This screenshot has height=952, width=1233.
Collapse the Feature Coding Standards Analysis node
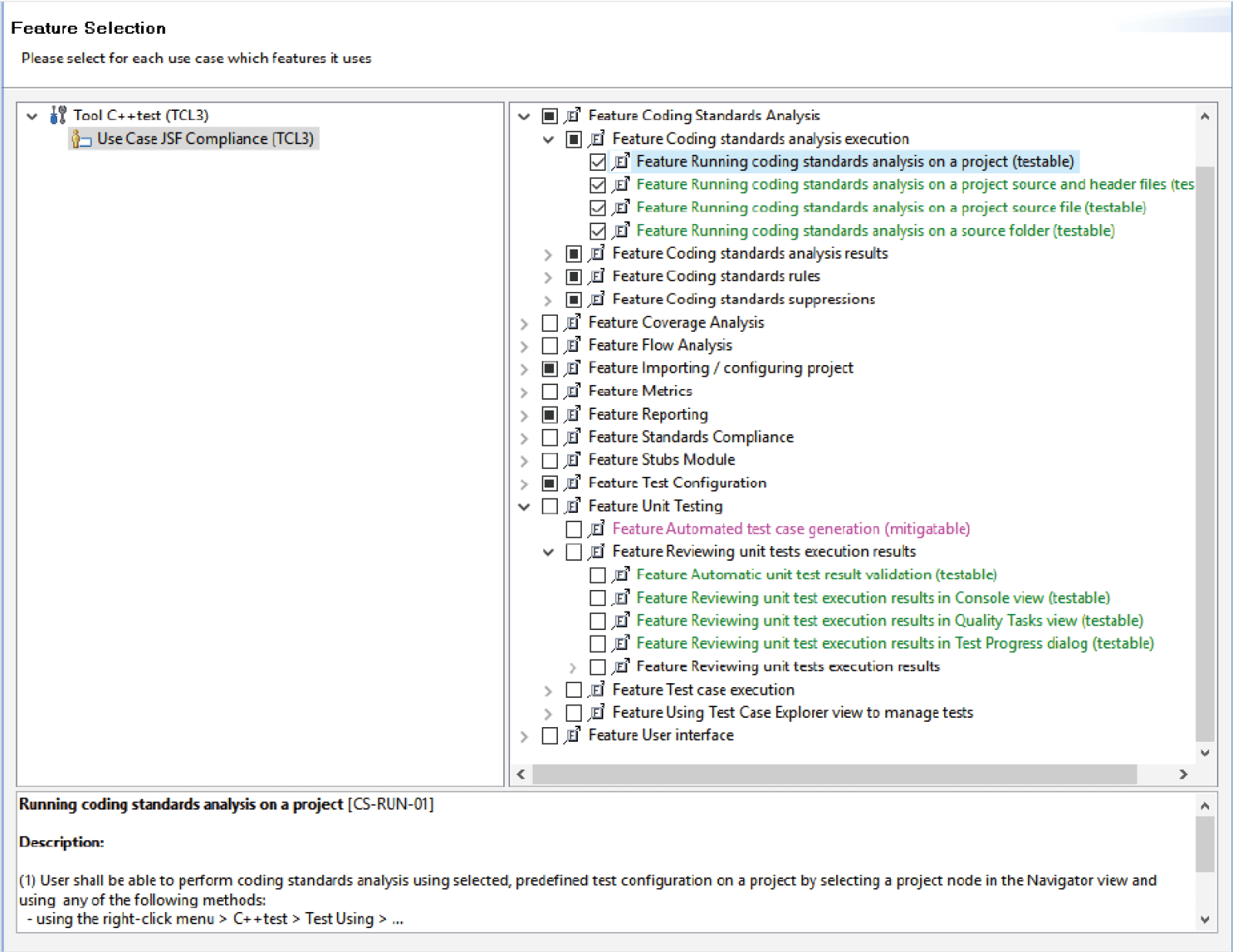[525, 116]
